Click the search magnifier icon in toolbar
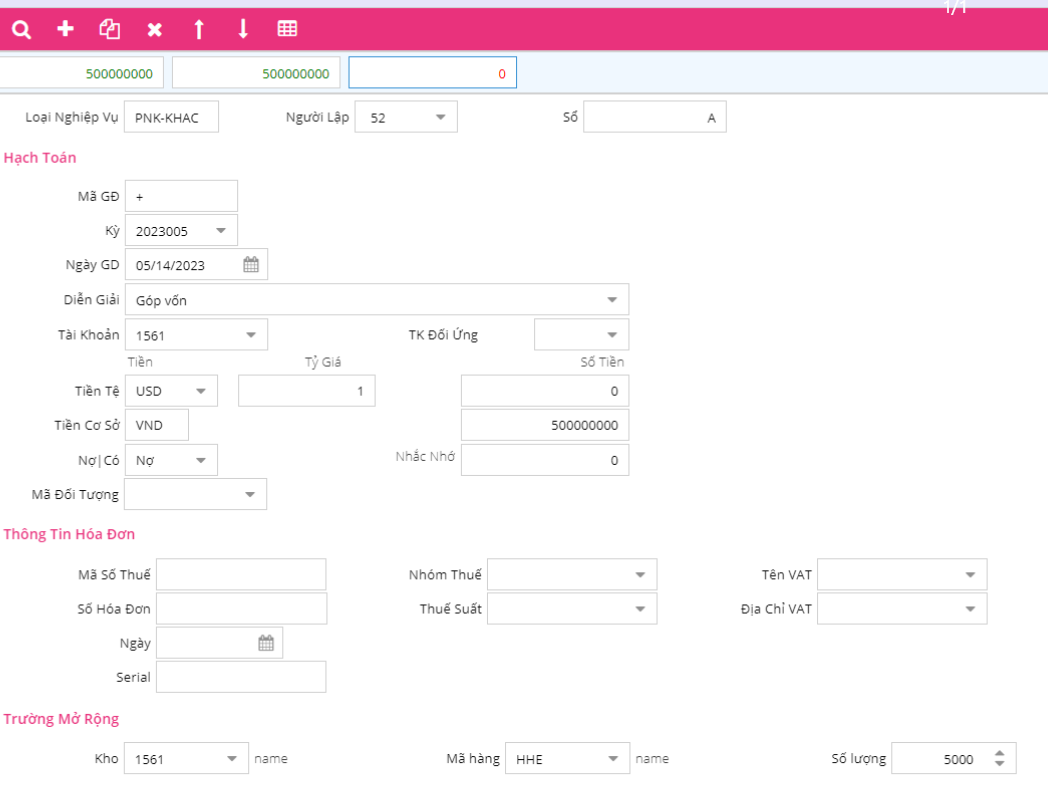Screen dimensions: 1048x809 pos(21,29)
